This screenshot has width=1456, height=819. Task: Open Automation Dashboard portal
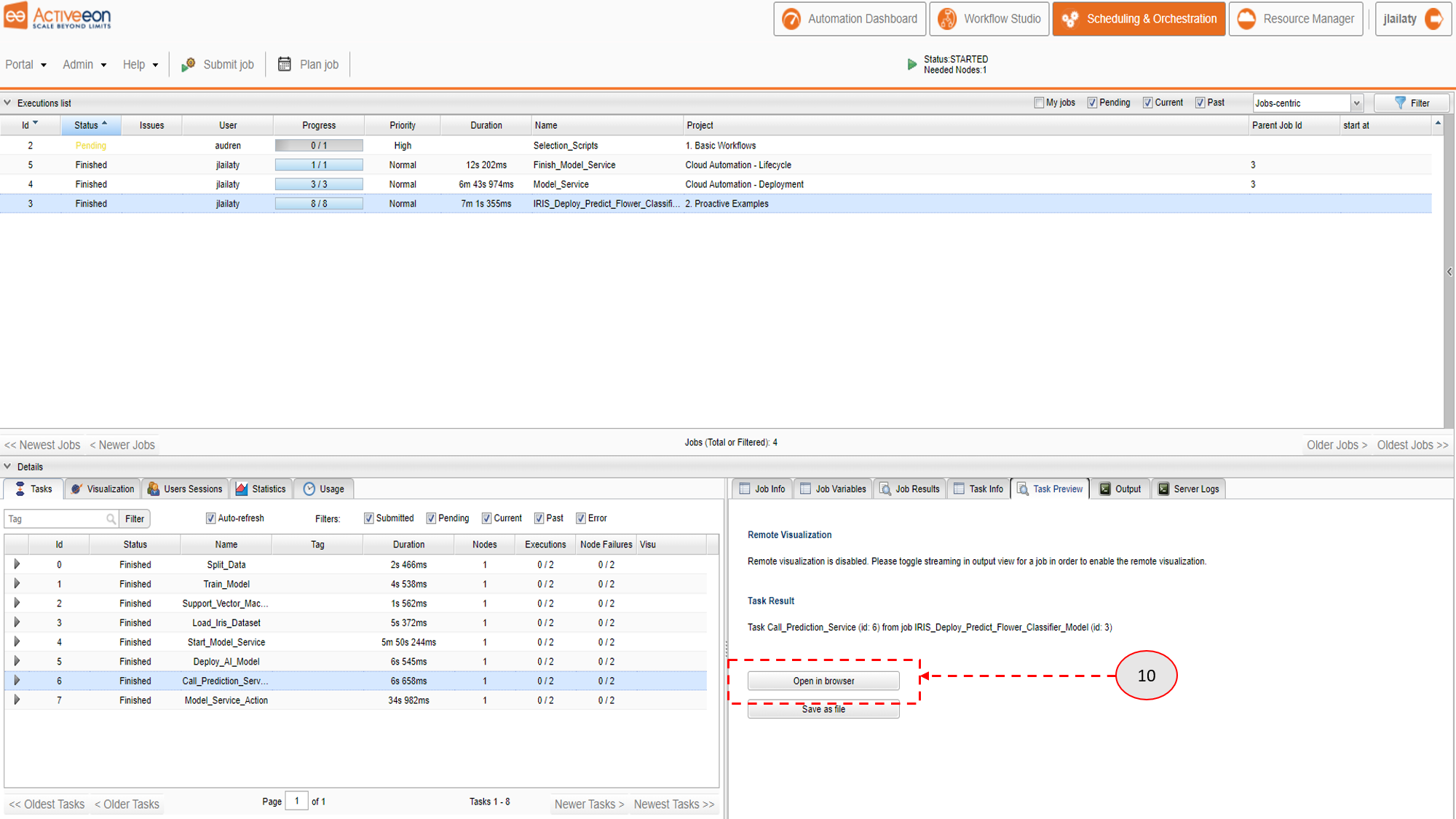850,19
